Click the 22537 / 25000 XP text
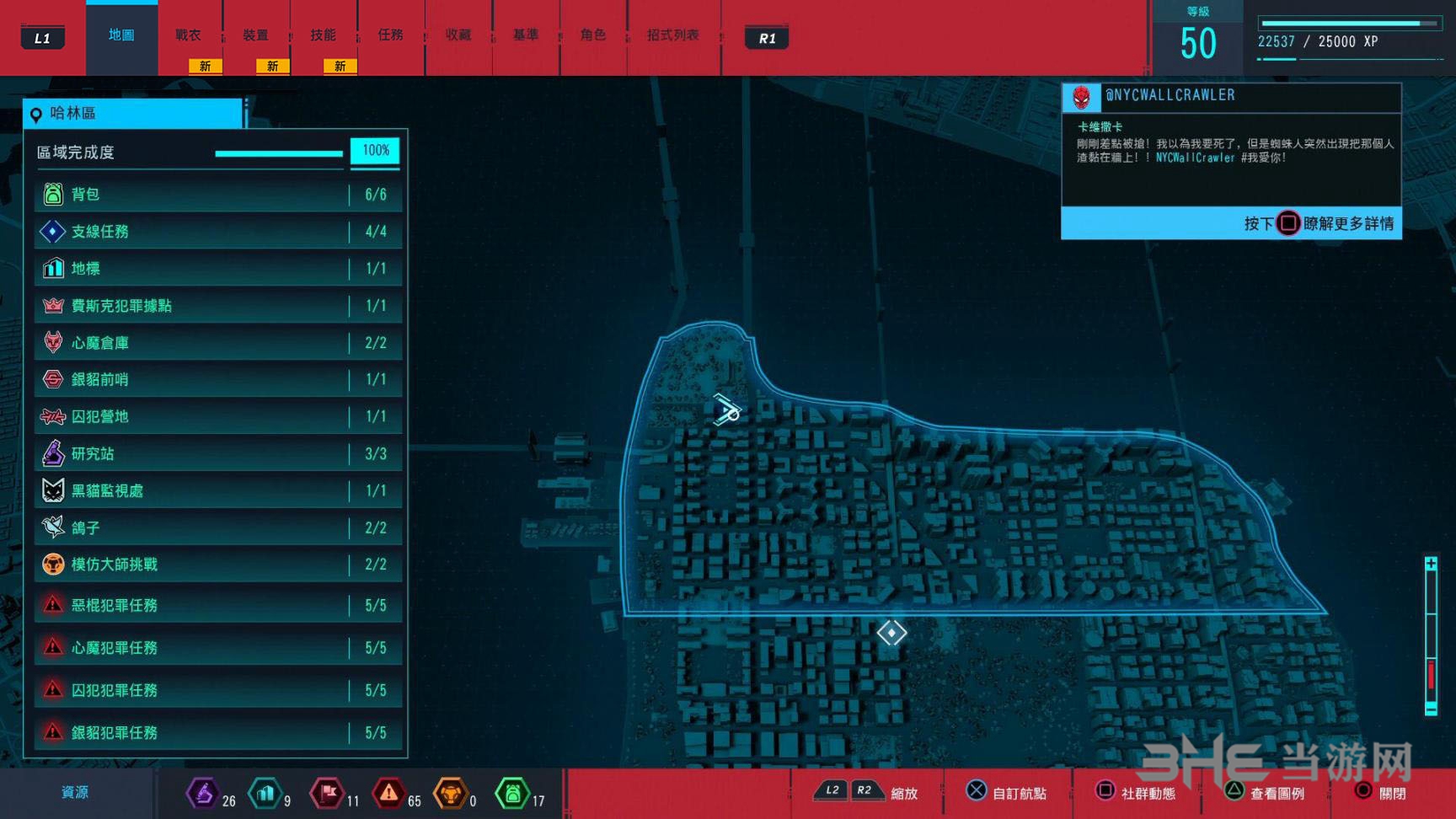The width and height of the screenshot is (1456, 819). 1318,41
